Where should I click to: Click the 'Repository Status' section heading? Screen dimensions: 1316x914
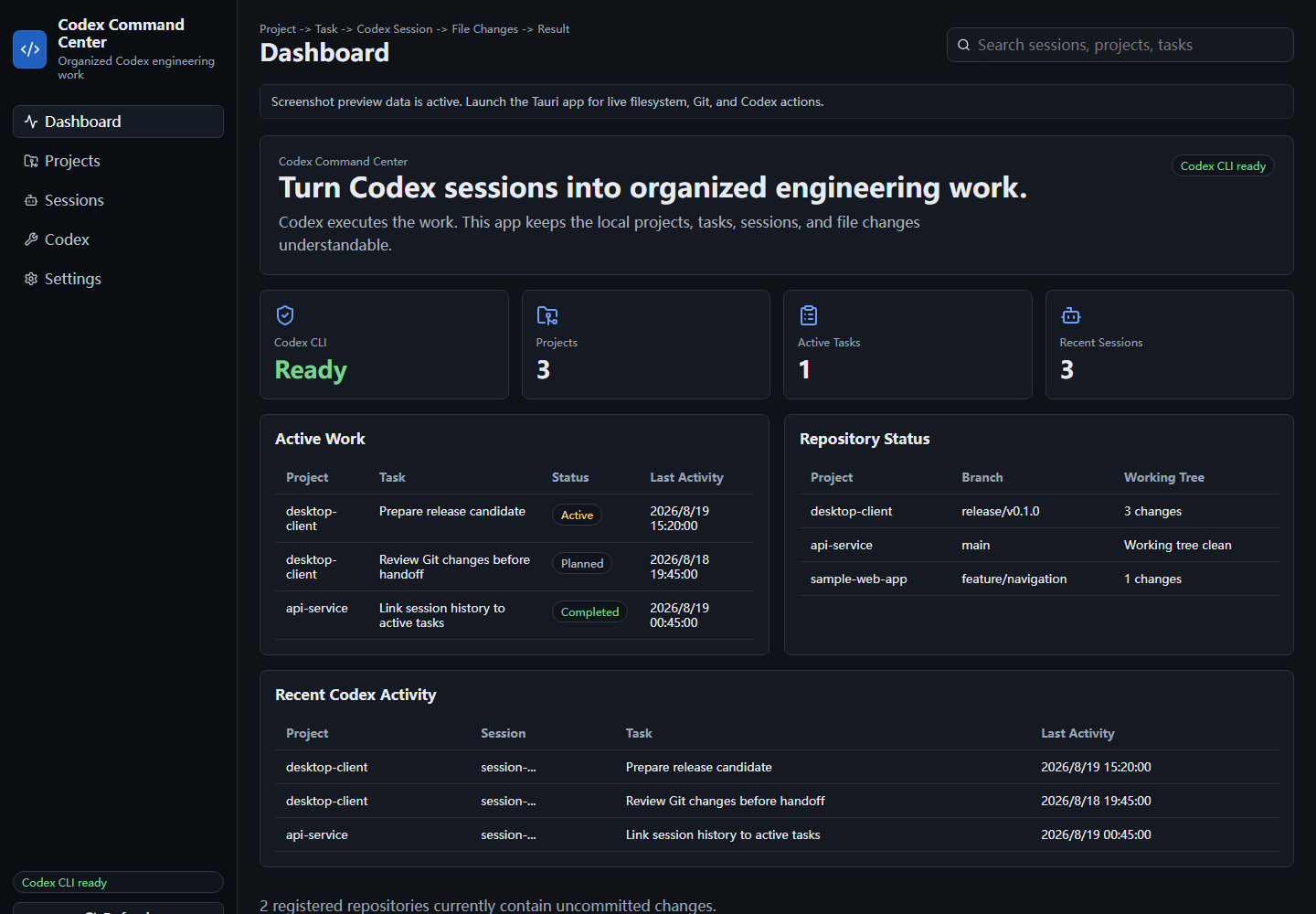865,439
